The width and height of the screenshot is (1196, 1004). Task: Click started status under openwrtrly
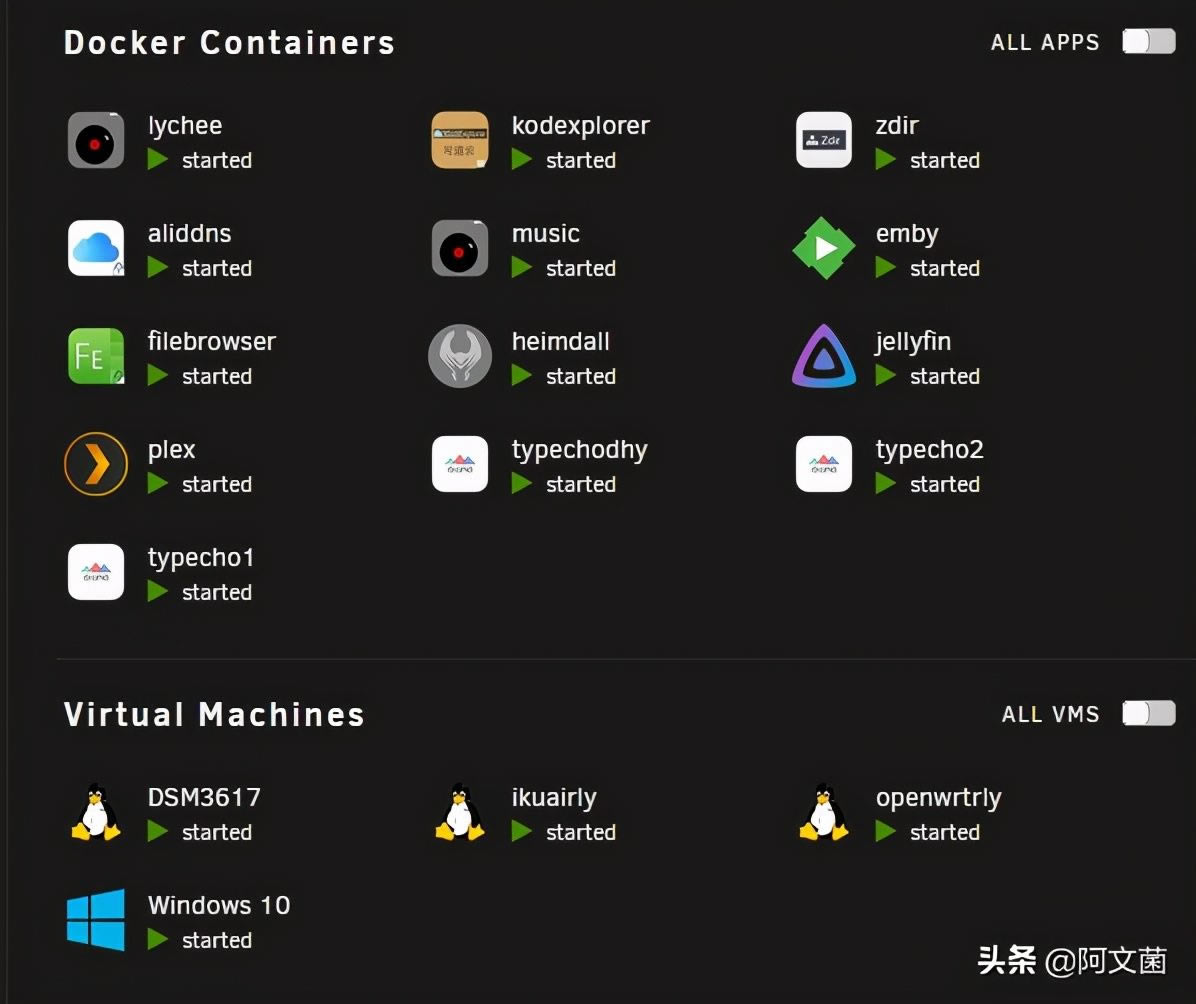coord(944,832)
